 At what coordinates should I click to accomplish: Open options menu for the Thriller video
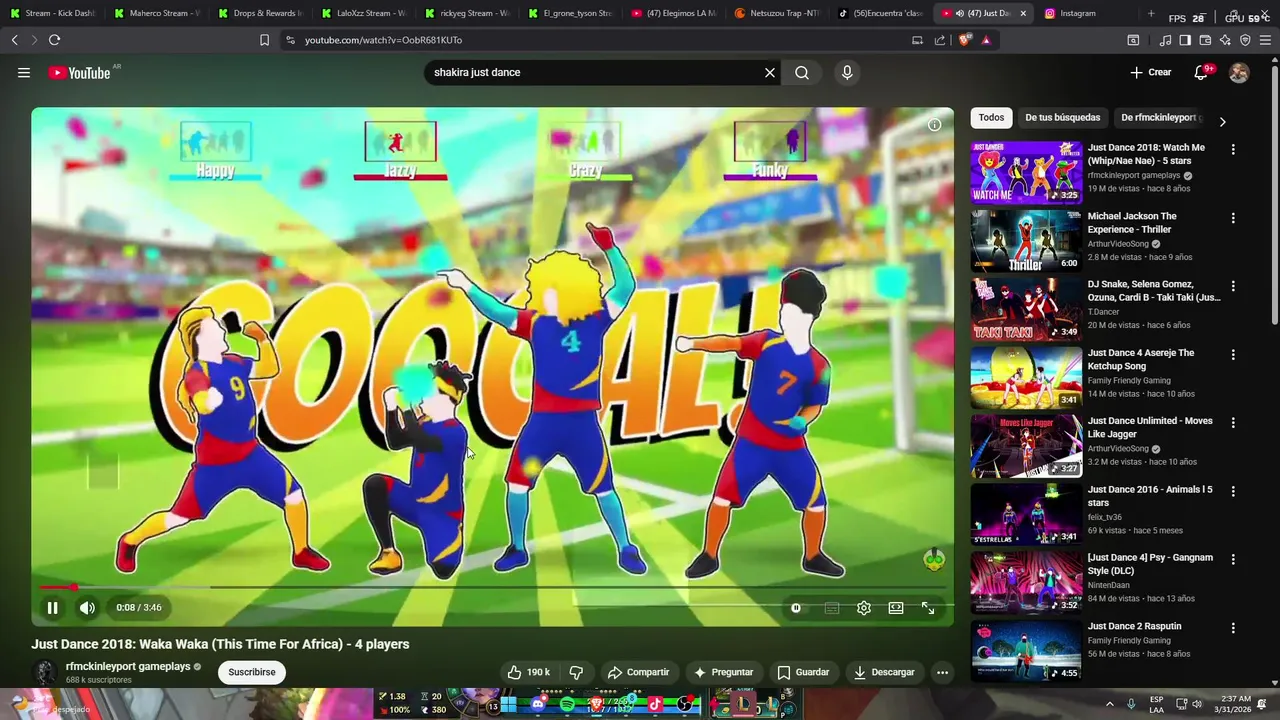pyautogui.click(x=1233, y=218)
